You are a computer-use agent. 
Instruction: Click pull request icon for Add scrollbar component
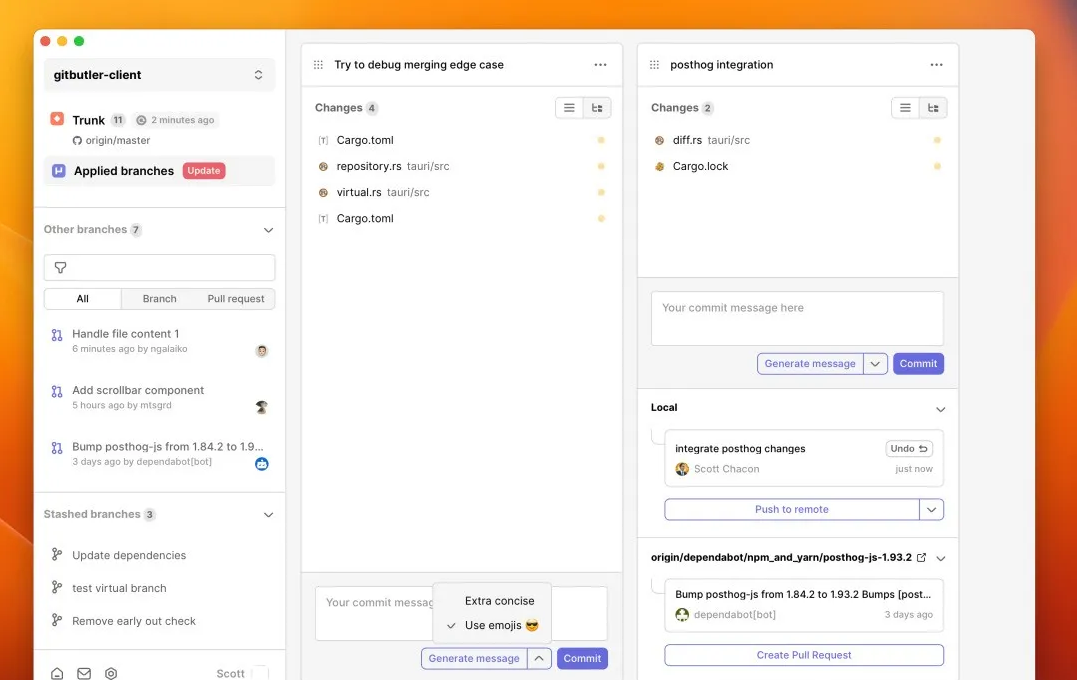(57, 392)
